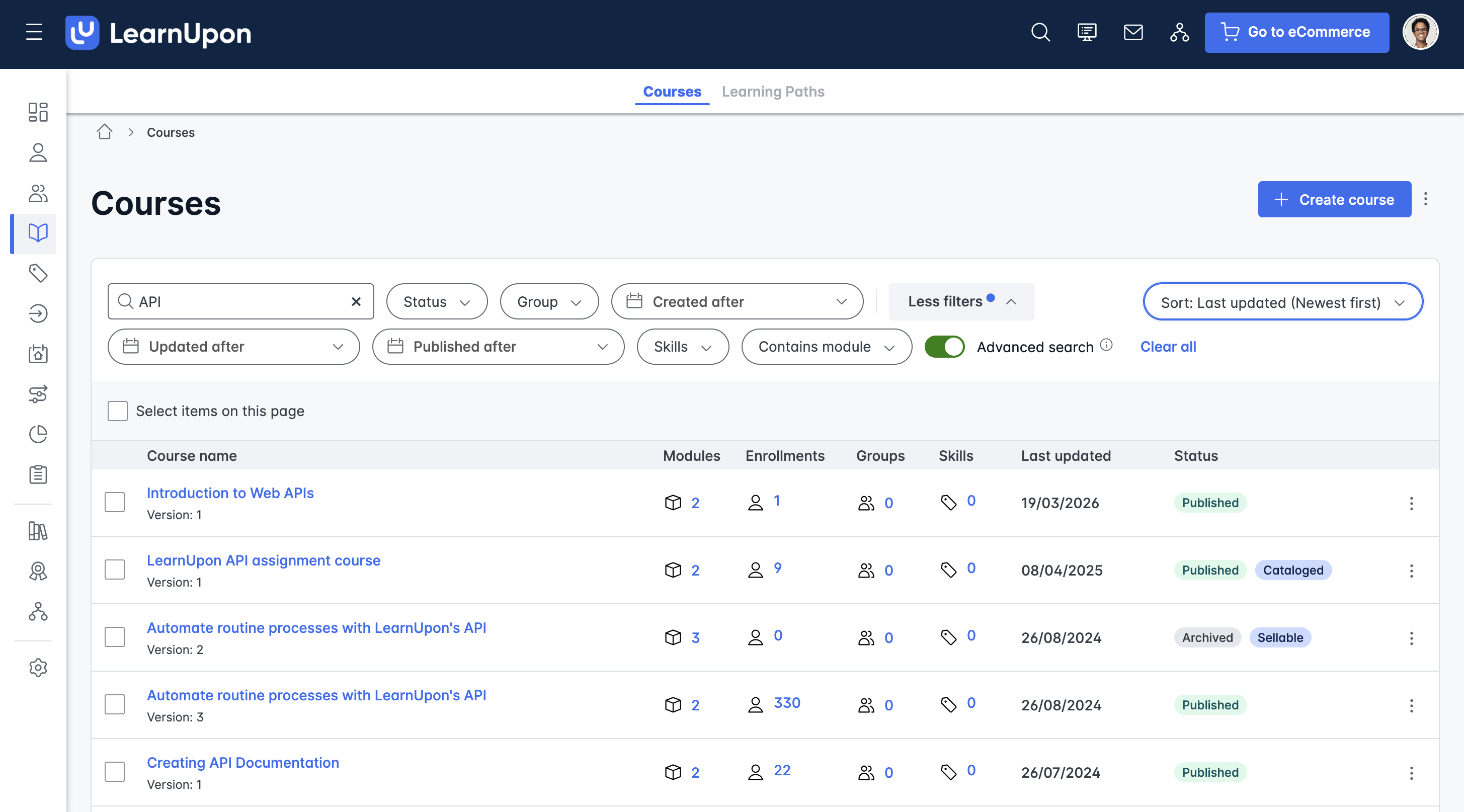Open the portals hierarchy icon in header
The image size is (1464, 812).
1179,32
